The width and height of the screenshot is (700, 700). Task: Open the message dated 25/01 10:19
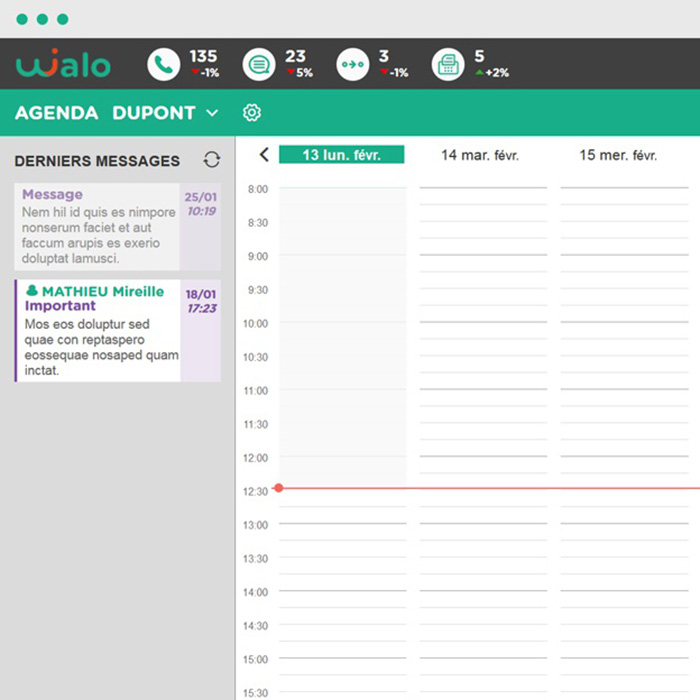tap(117, 226)
